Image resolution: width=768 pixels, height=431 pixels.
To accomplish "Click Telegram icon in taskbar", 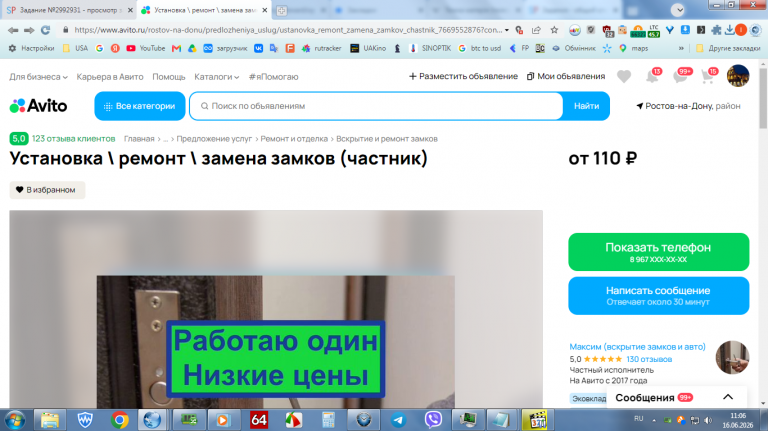I will [398, 420].
